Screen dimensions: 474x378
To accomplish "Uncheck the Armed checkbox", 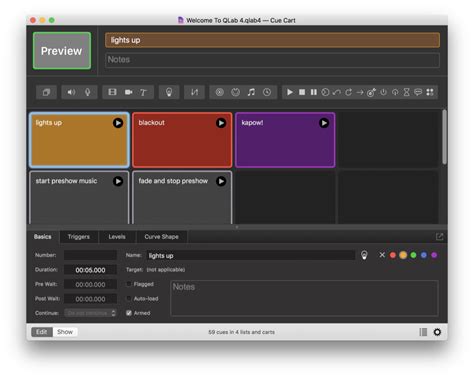I will click(x=129, y=313).
